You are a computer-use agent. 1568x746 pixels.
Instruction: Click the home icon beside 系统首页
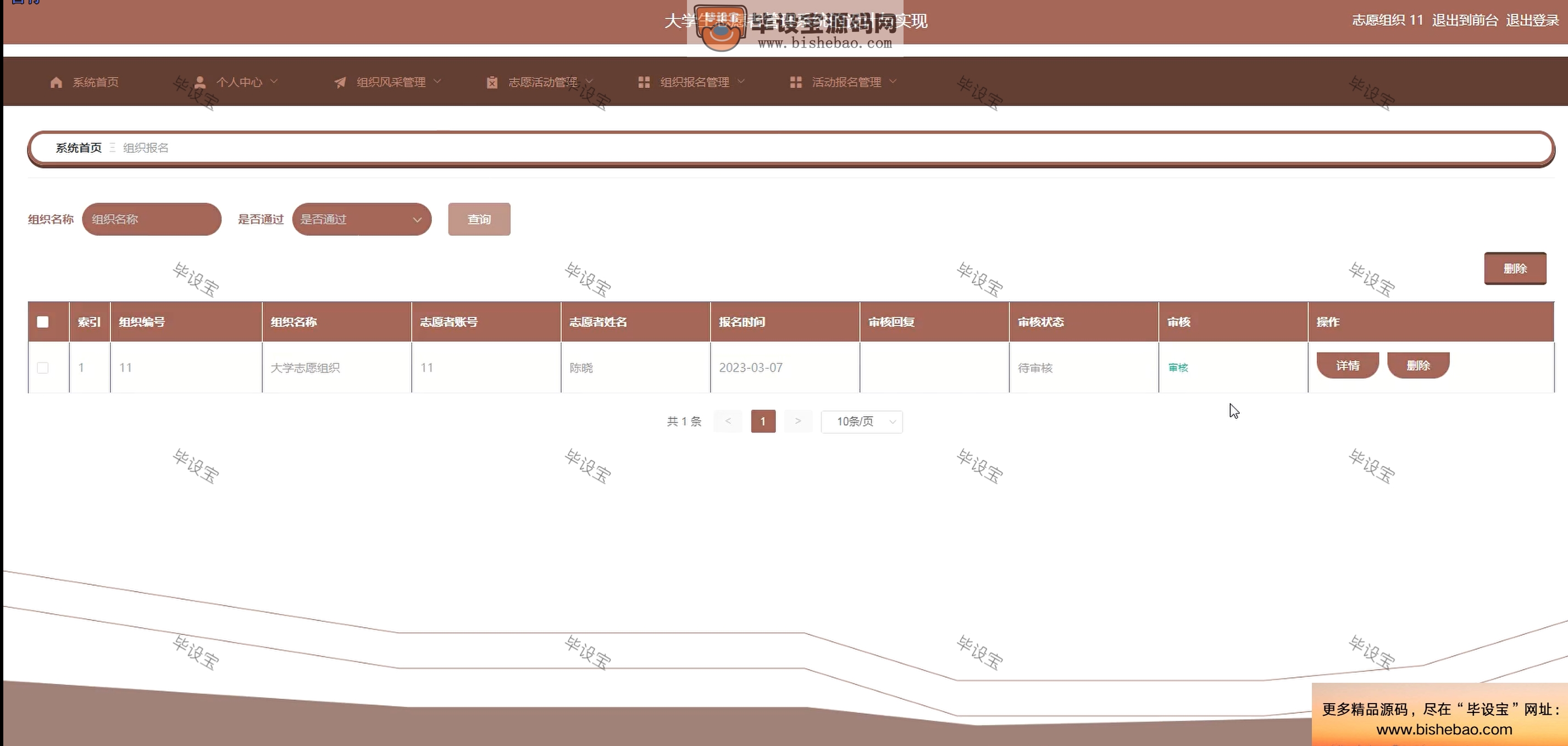point(57,82)
